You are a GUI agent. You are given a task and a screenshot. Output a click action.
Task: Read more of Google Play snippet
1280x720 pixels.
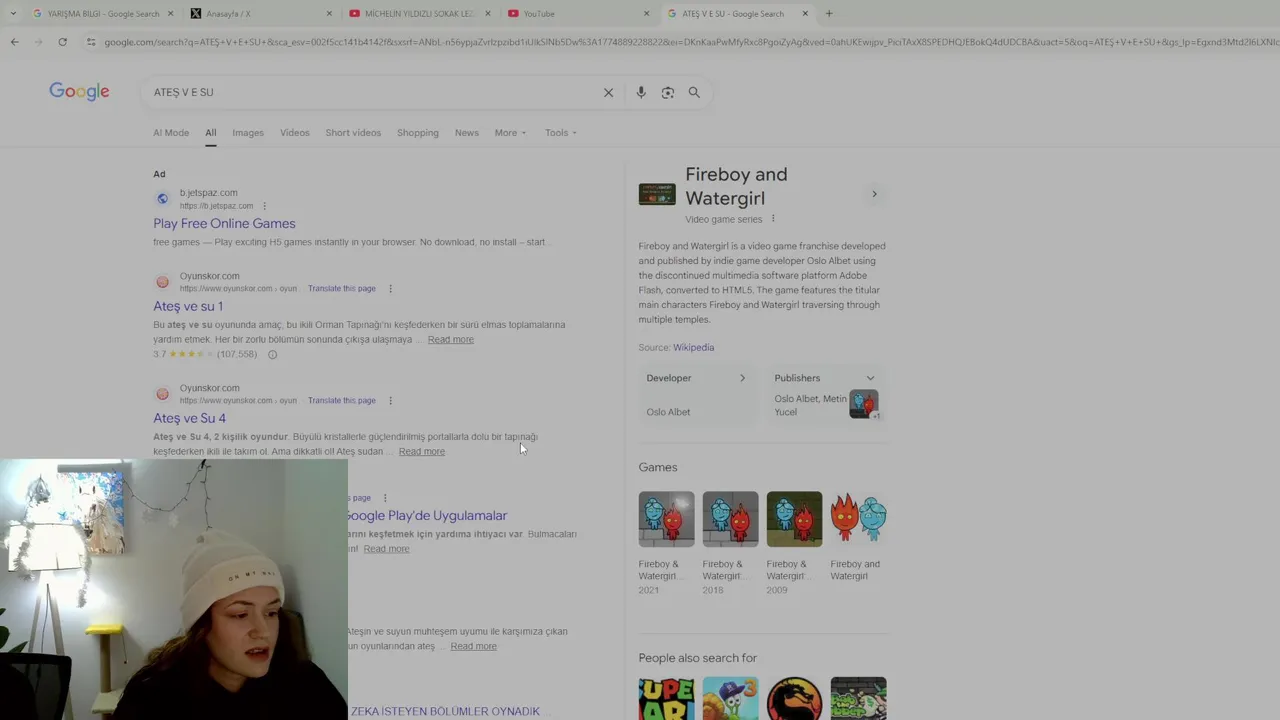point(387,549)
